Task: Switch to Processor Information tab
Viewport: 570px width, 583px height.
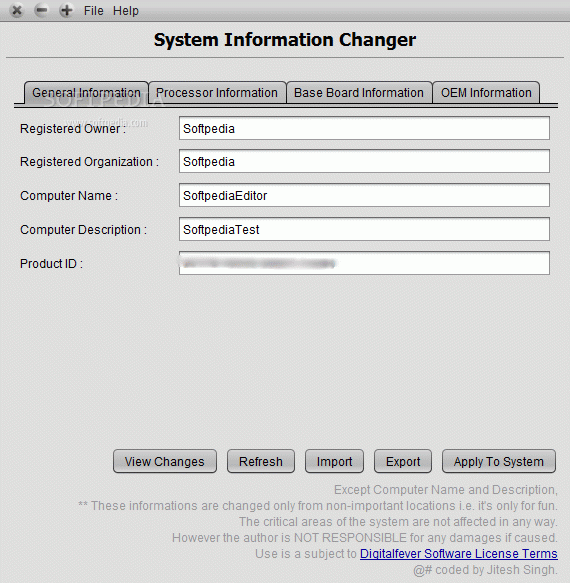Action: pyautogui.click(x=217, y=93)
